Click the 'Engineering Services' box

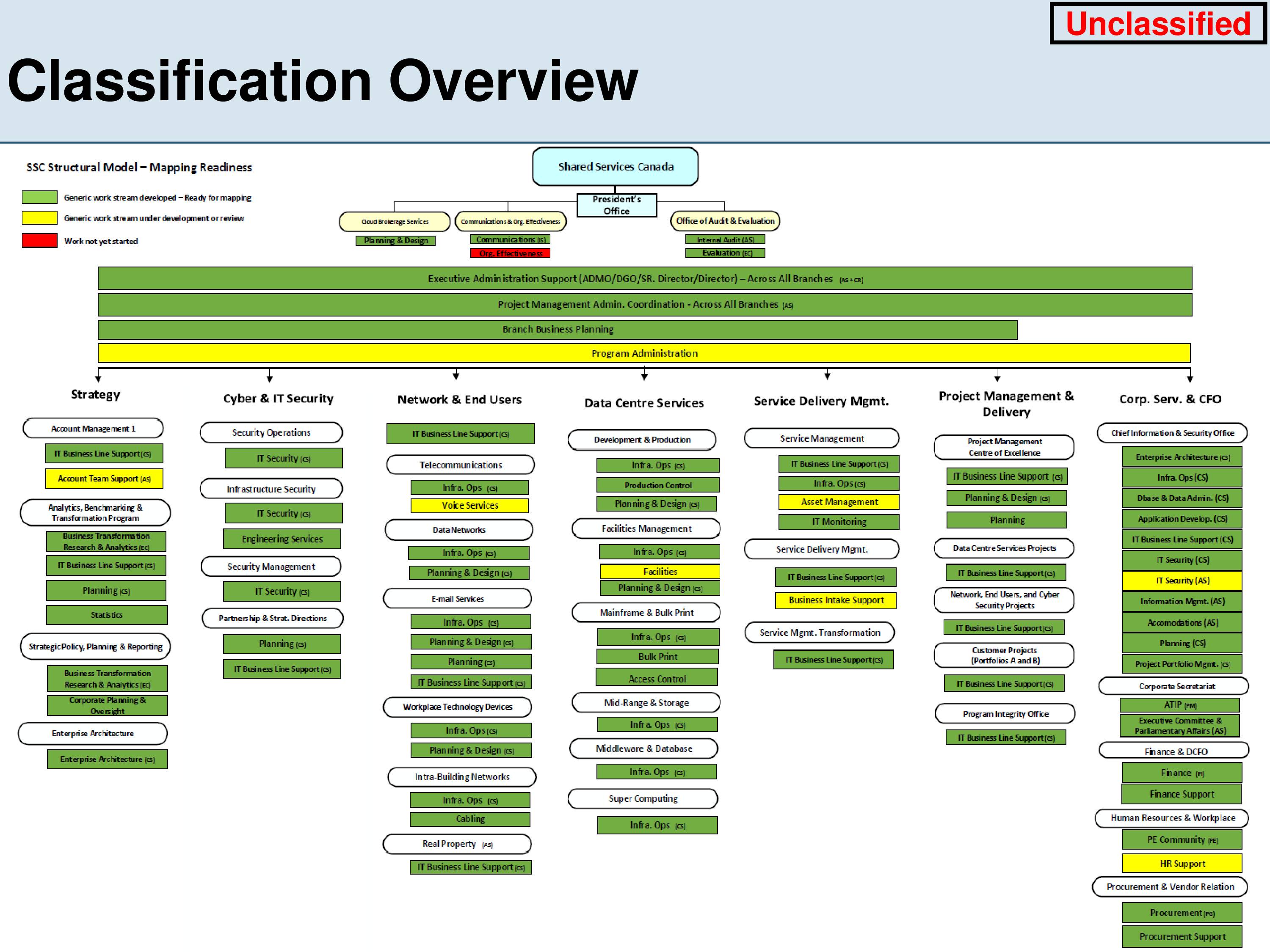coord(282,539)
